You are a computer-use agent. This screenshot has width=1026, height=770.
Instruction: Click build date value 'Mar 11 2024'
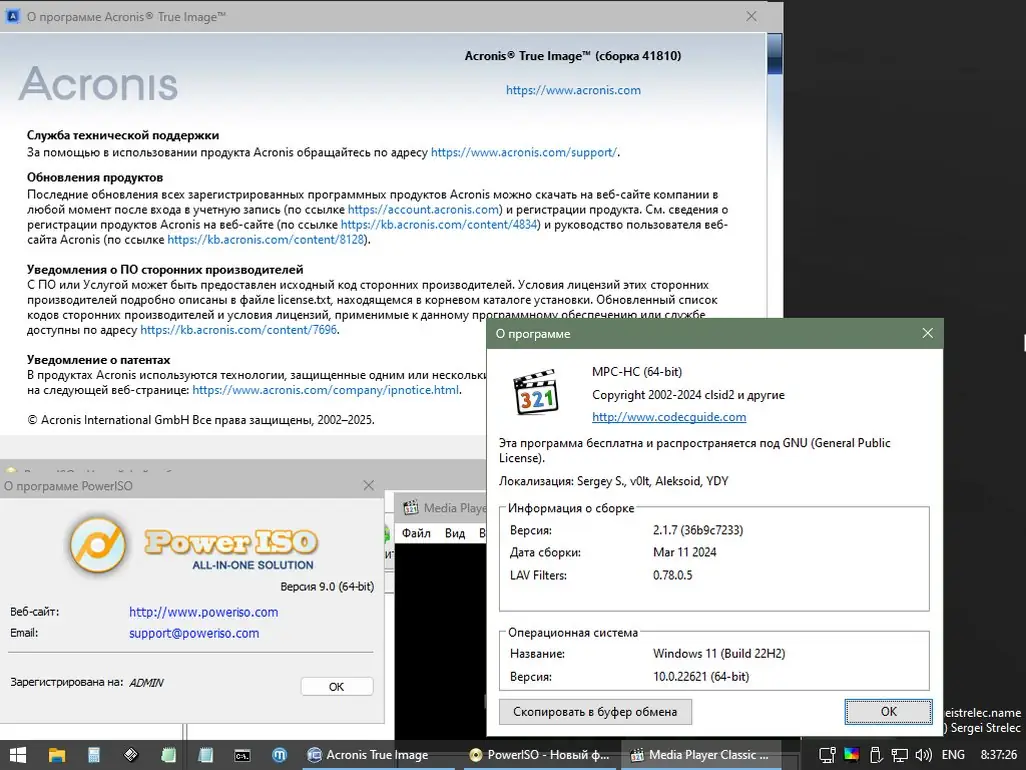[684, 552]
